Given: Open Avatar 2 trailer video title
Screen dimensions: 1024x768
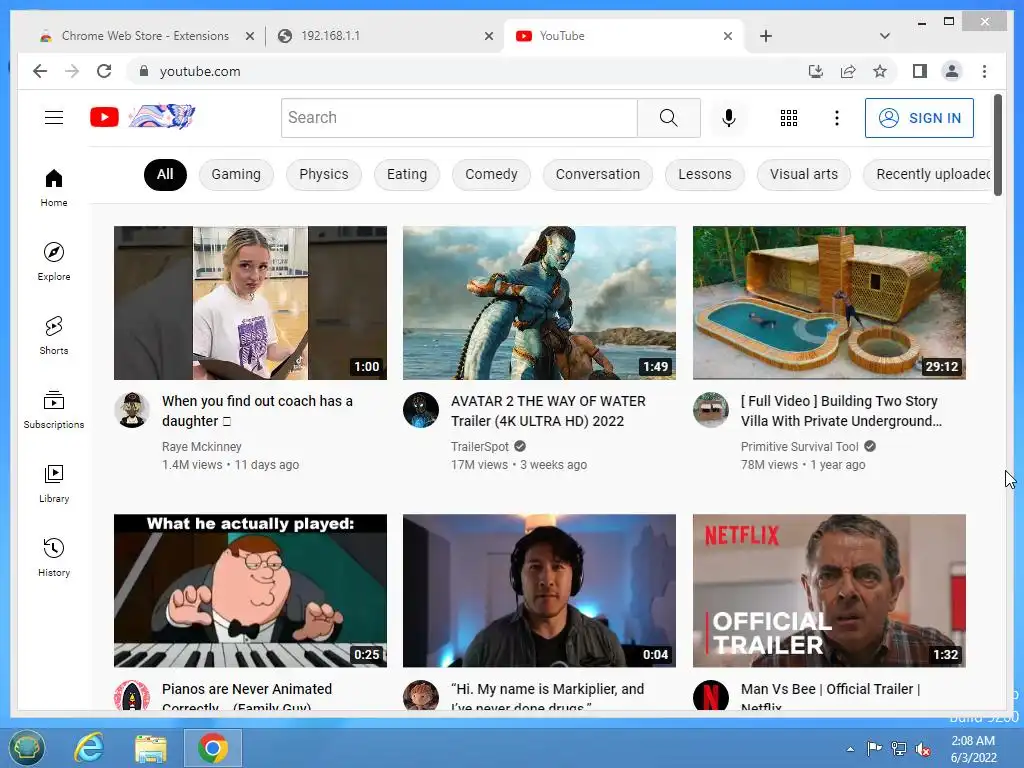Looking at the screenshot, I should pyautogui.click(x=548, y=411).
